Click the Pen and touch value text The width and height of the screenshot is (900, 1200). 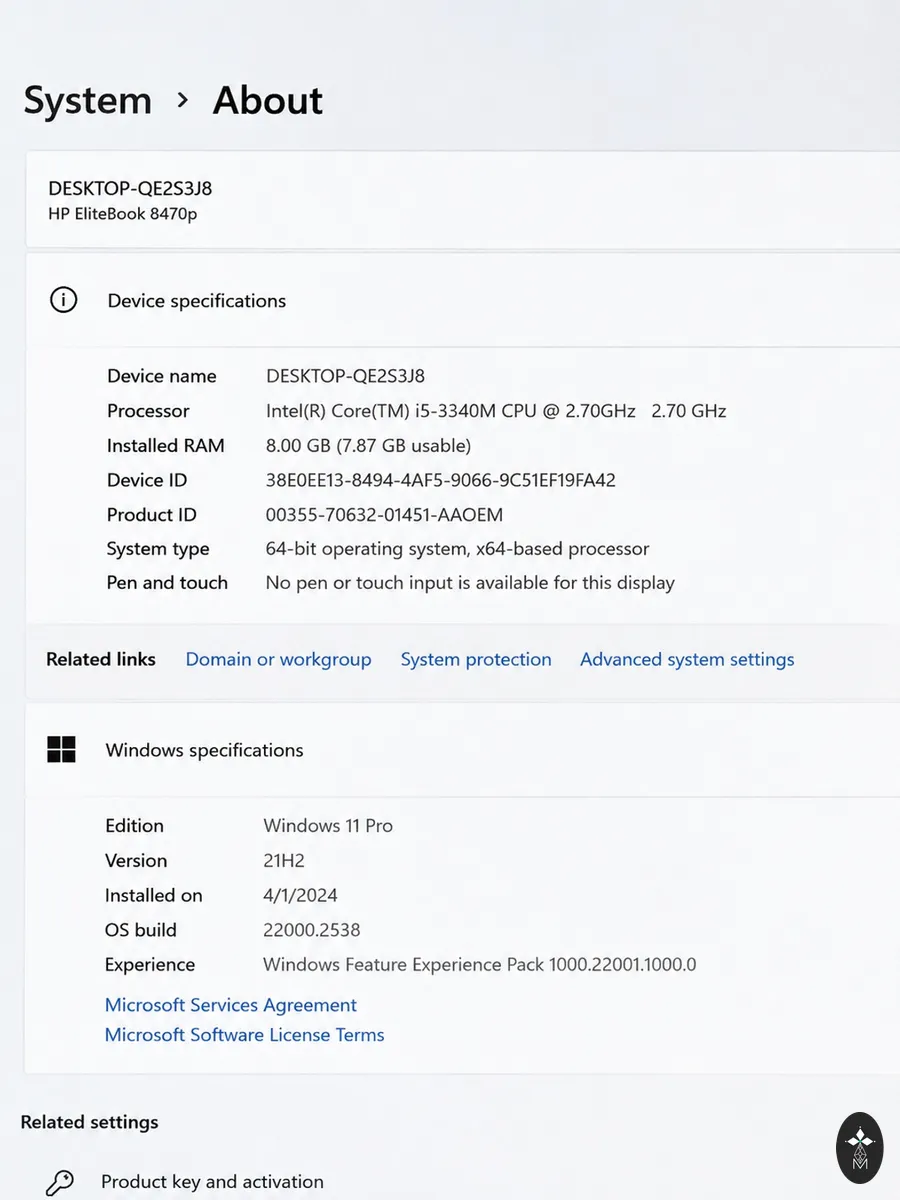[x=470, y=583]
